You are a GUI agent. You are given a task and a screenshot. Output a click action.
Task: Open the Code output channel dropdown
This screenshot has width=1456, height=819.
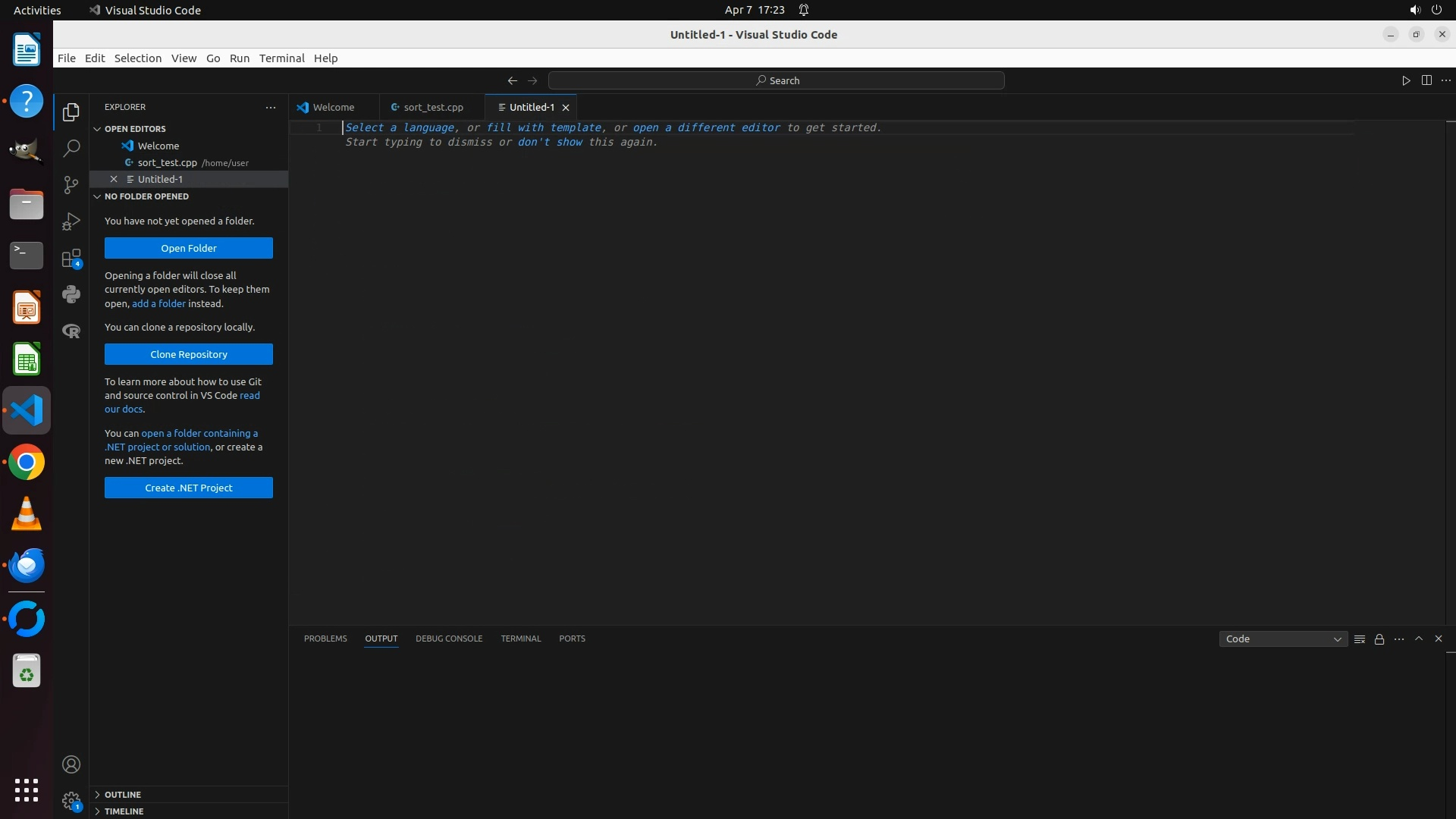tap(1283, 639)
